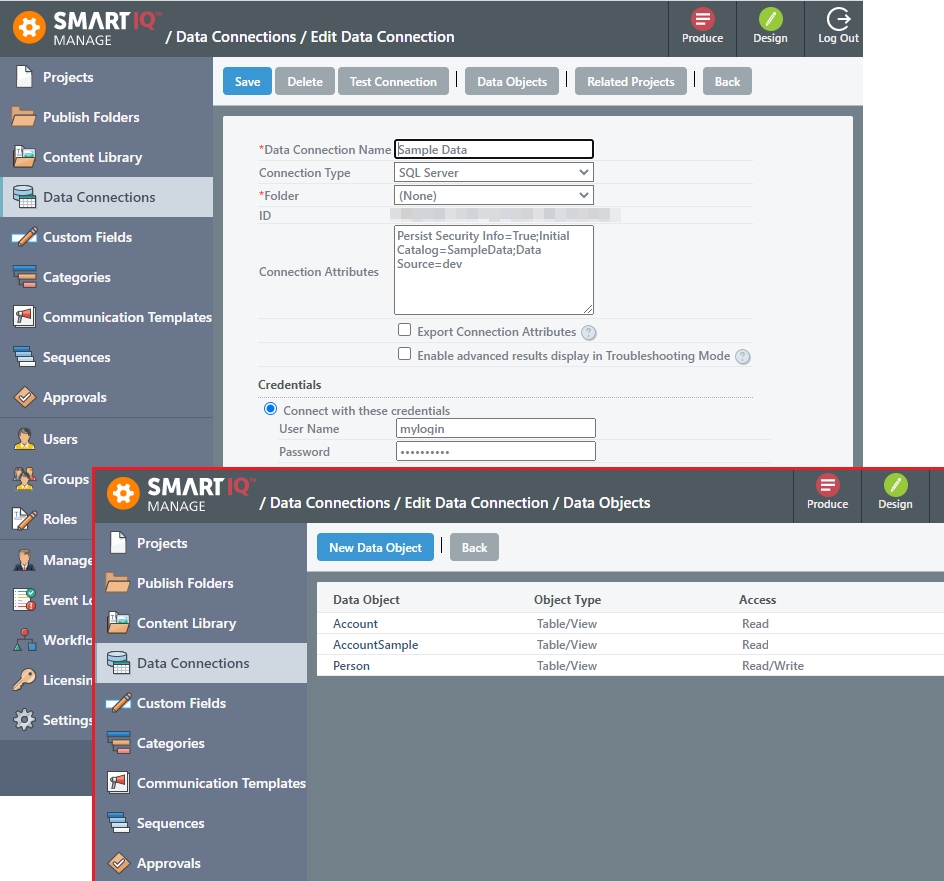Open Data Connections in Data Objects window sidebar
944x881 pixels.
(201, 663)
